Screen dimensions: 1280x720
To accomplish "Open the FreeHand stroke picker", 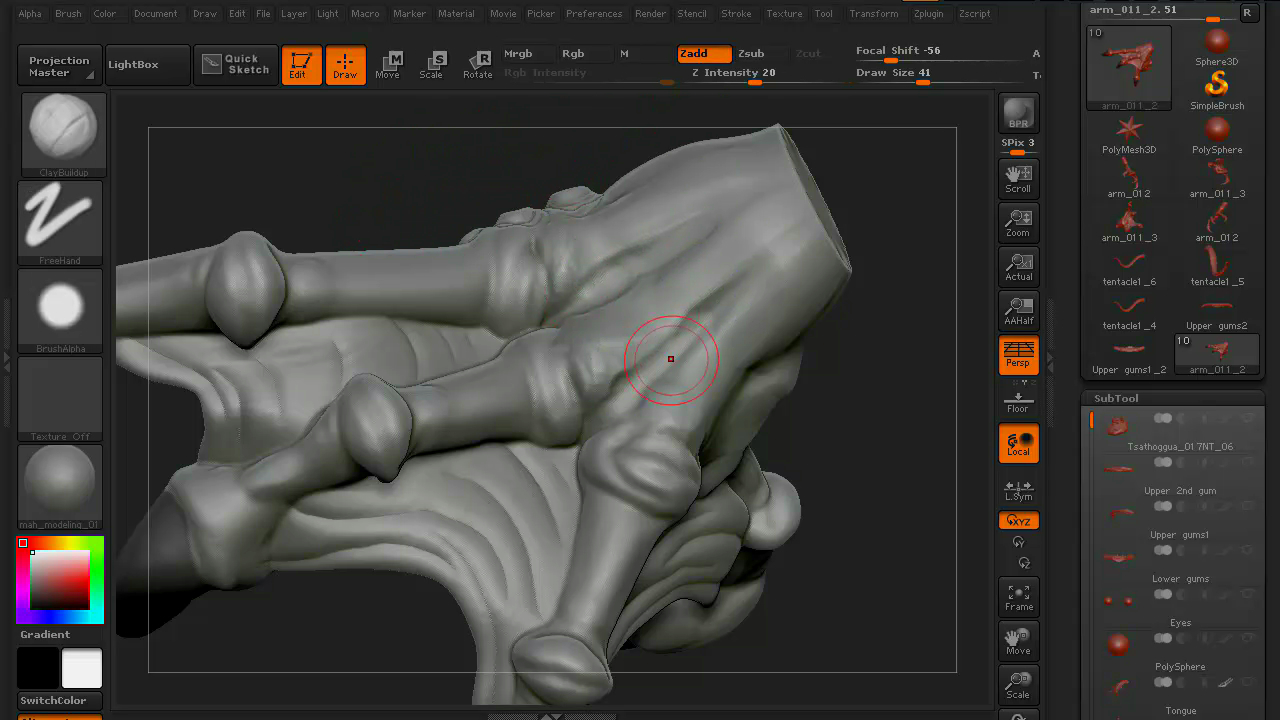I will coord(62,223).
